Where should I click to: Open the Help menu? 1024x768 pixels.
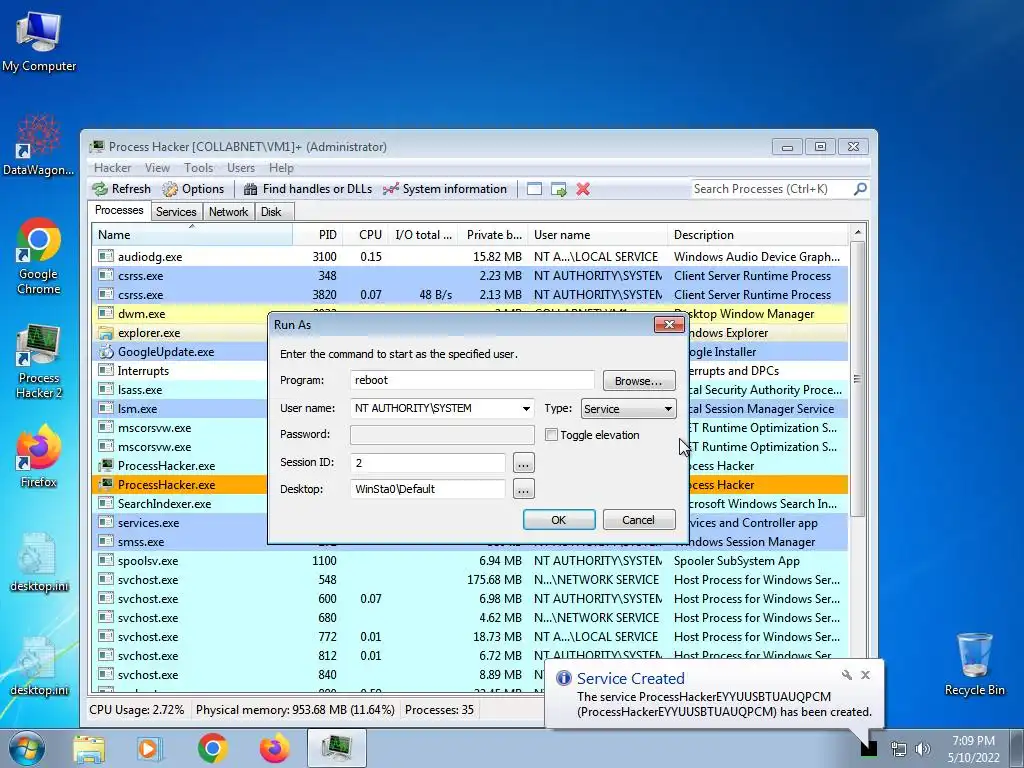(281, 168)
